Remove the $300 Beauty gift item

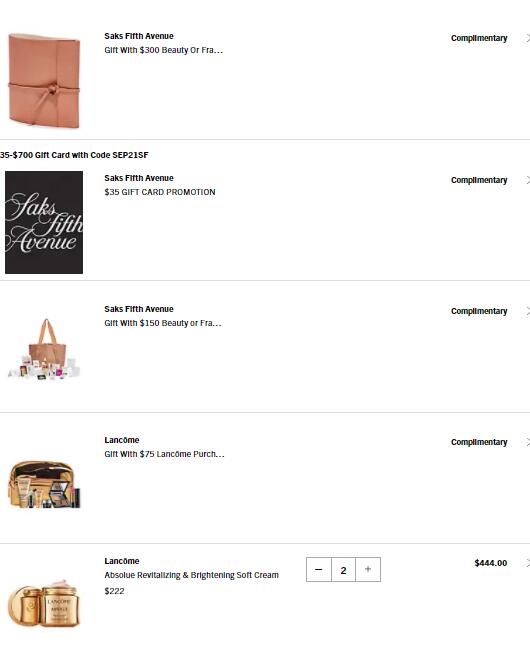[x=528, y=38]
